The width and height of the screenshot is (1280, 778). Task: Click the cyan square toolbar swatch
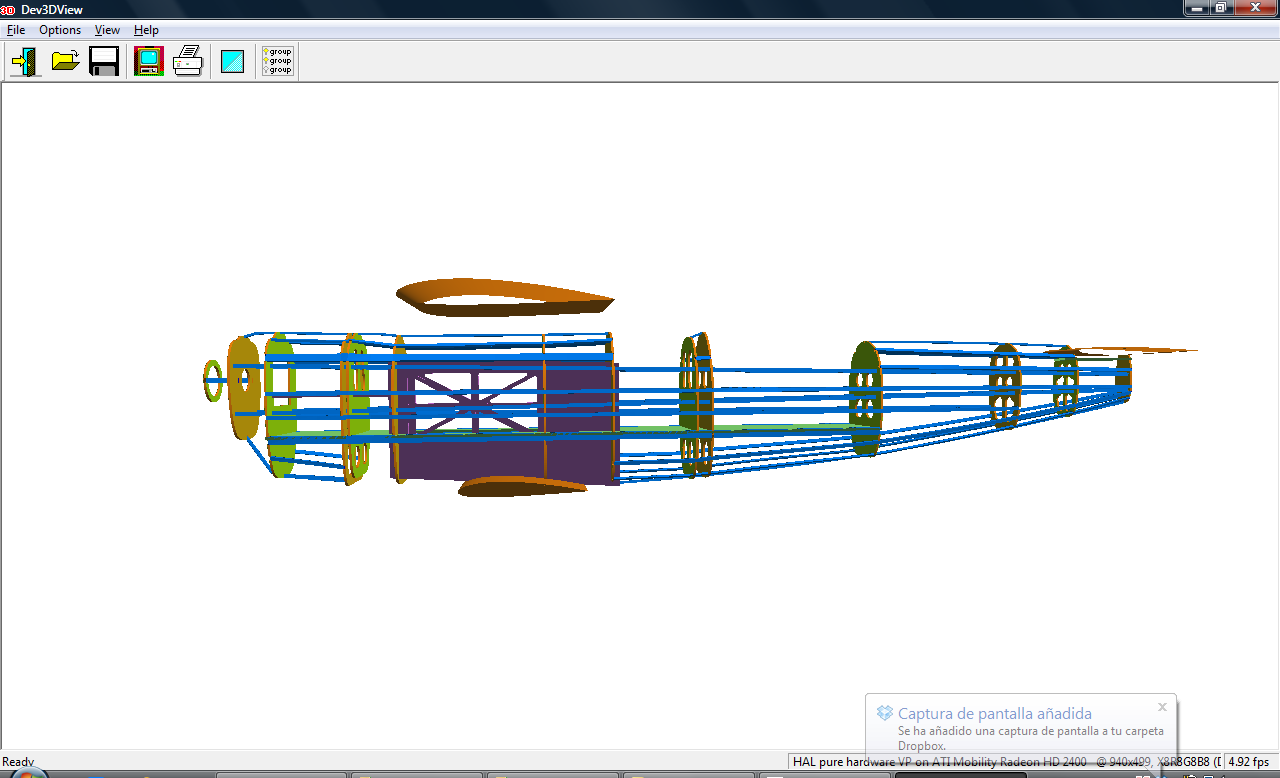pyautogui.click(x=232, y=62)
